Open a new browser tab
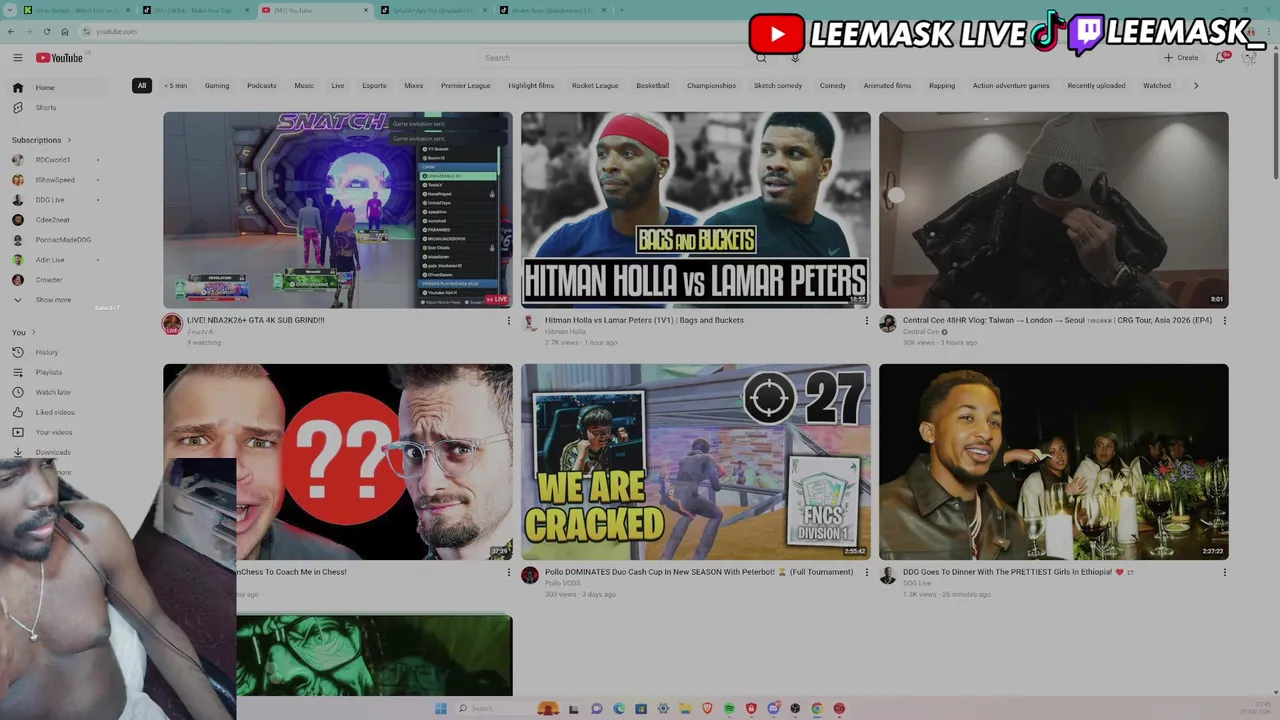 (x=620, y=10)
